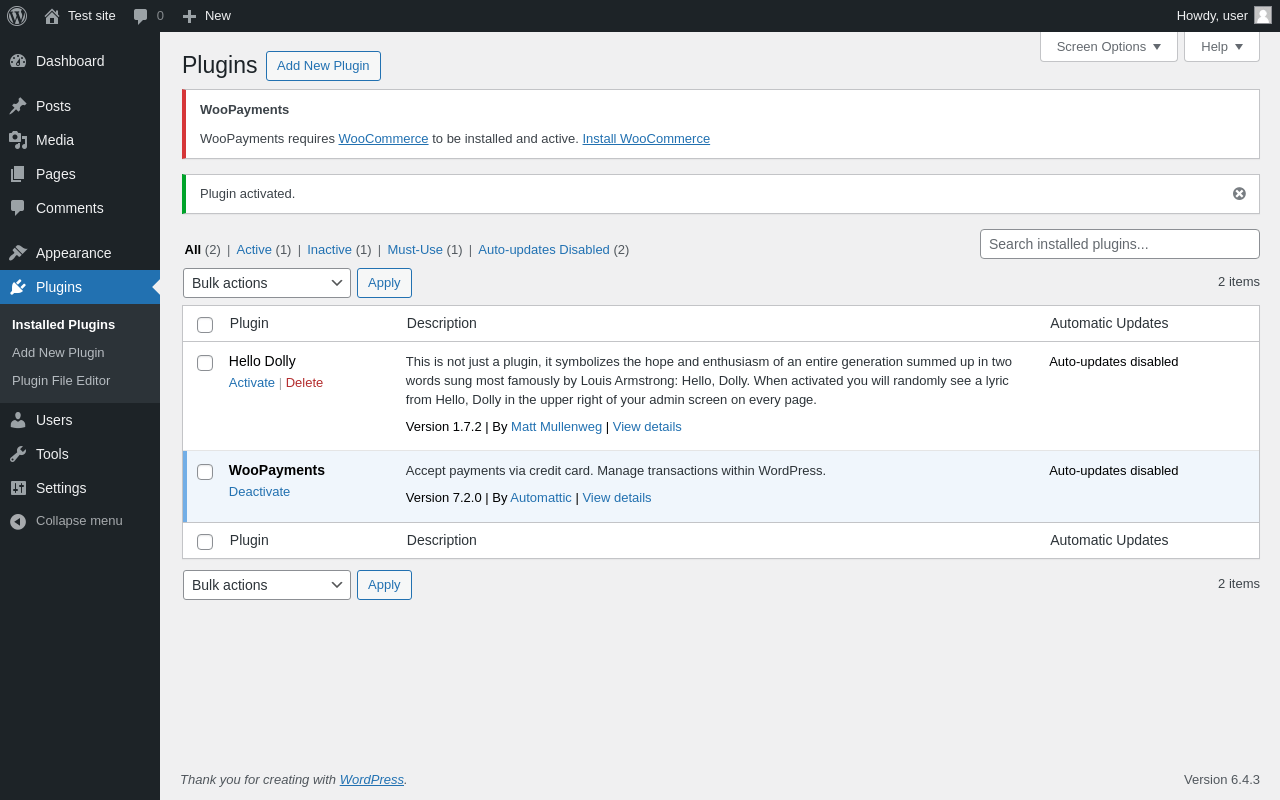Toggle select-all checkbox in the table header
This screenshot has height=800, width=1280.
(x=205, y=325)
